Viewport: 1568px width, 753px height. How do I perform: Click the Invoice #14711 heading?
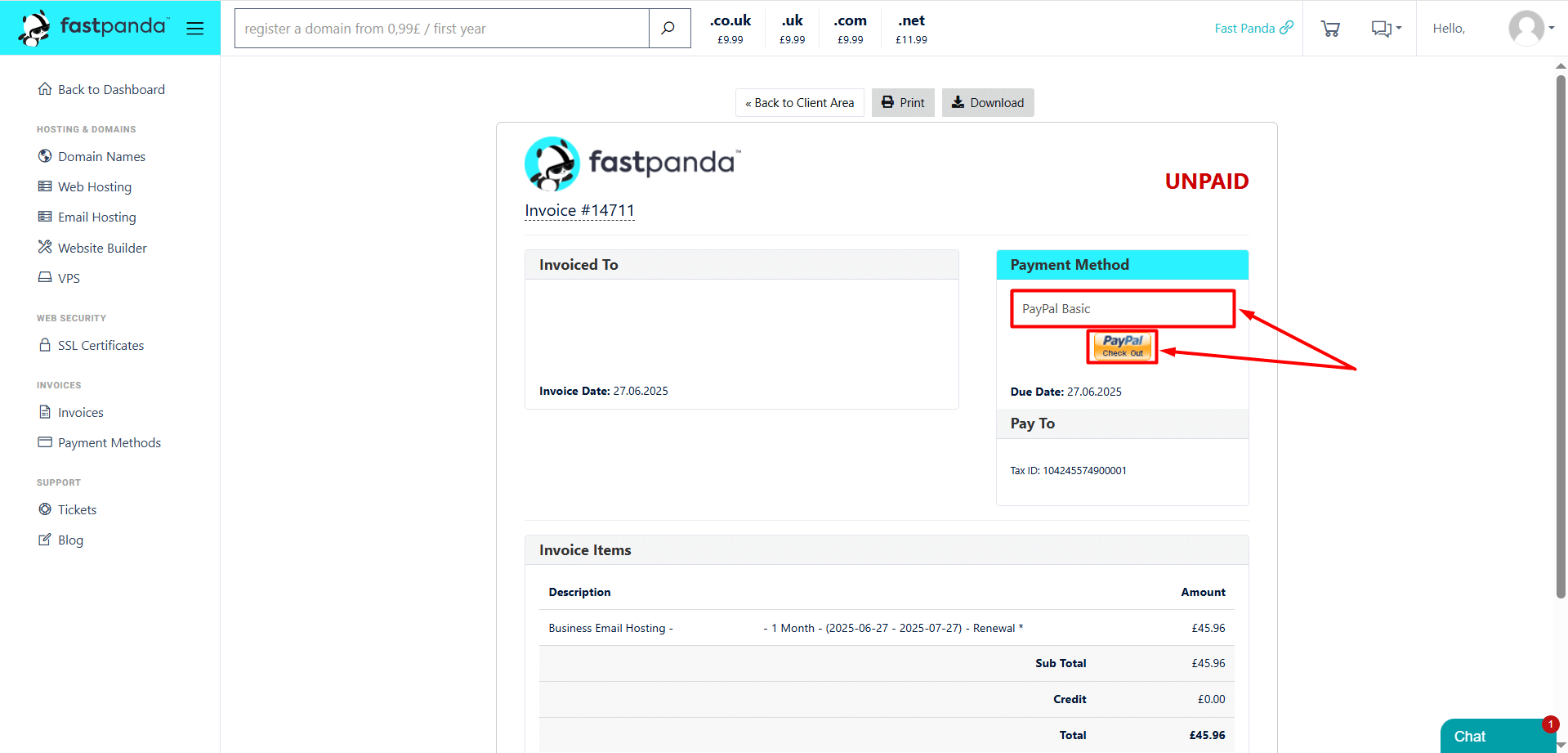click(x=579, y=211)
